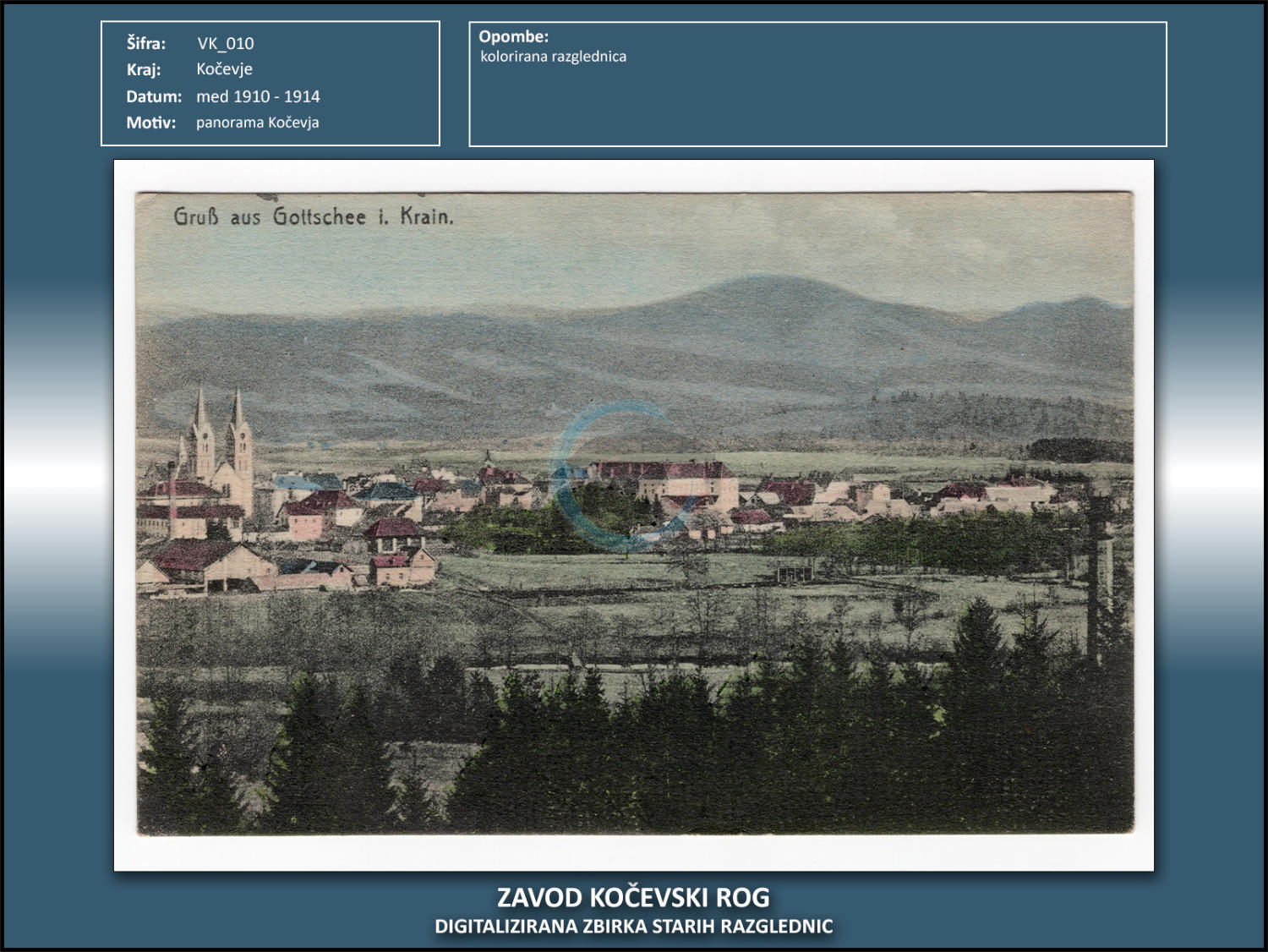This screenshot has width=1268, height=952.
Task: Click the Šifra label
Action: [x=146, y=43]
